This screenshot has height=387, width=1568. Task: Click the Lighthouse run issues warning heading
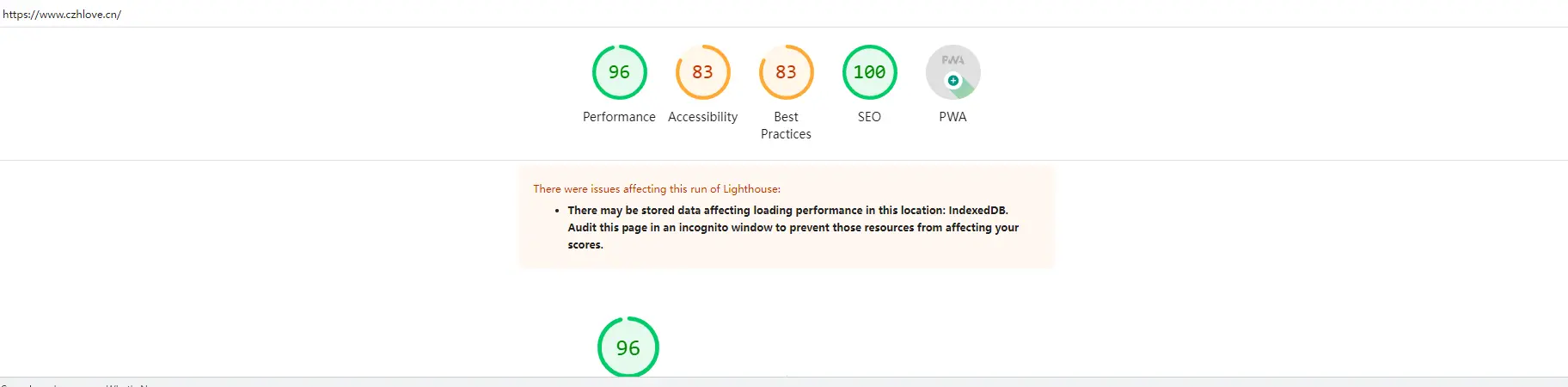[x=657, y=189]
